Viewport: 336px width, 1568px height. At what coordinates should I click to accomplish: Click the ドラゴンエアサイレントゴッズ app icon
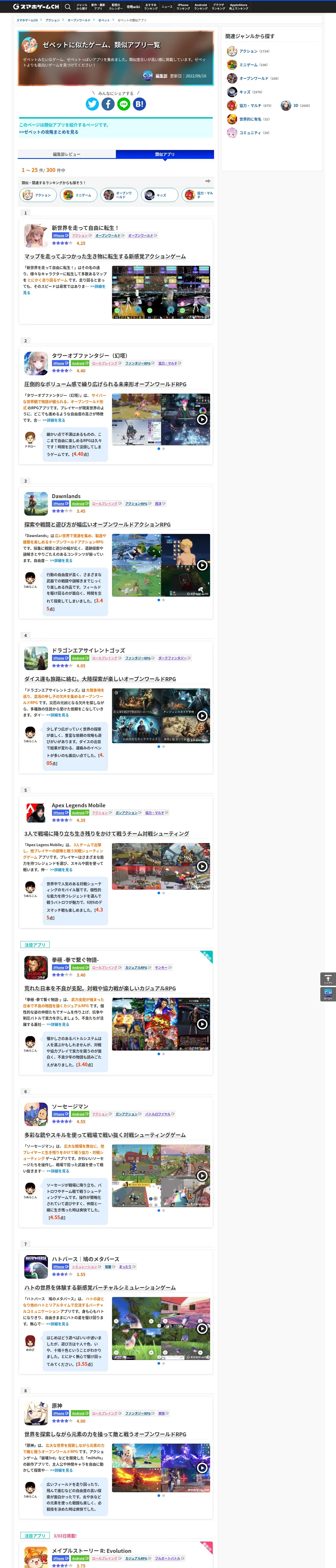tap(36, 658)
